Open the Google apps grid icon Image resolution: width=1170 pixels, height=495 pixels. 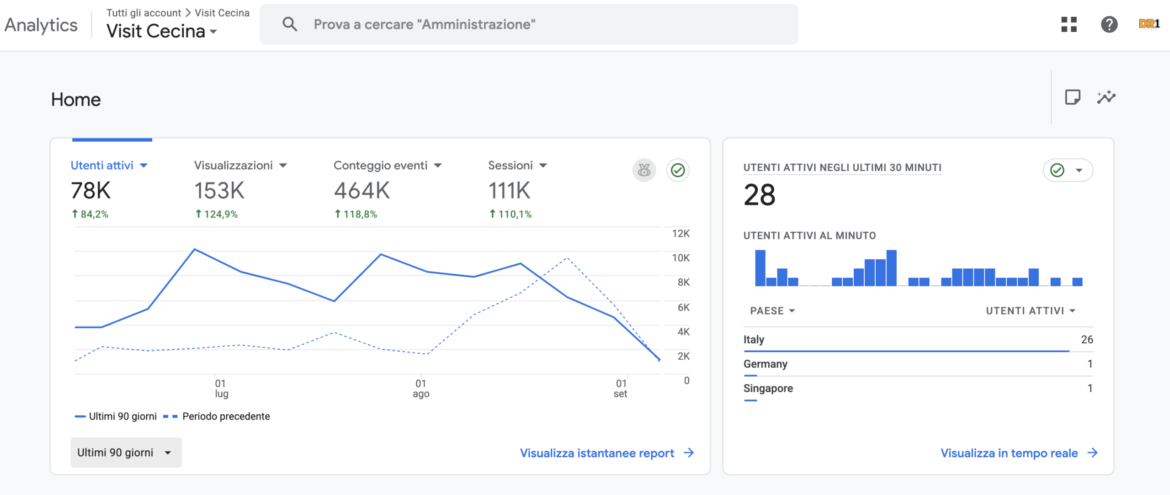(1069, 25)
